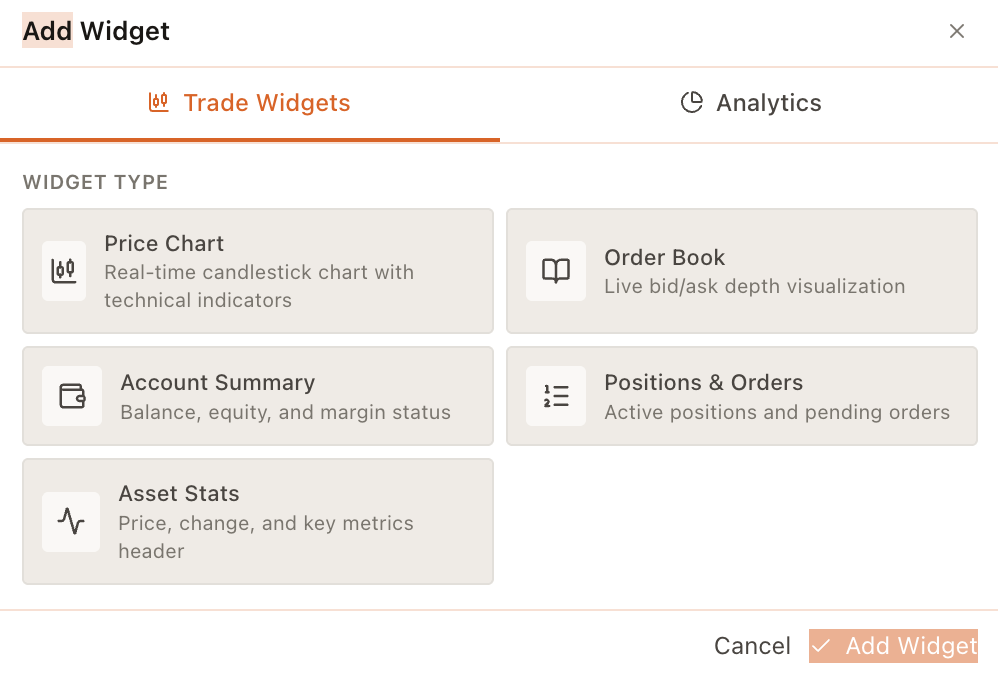Click the open book icon for Order Book

[x=556, y=271]
